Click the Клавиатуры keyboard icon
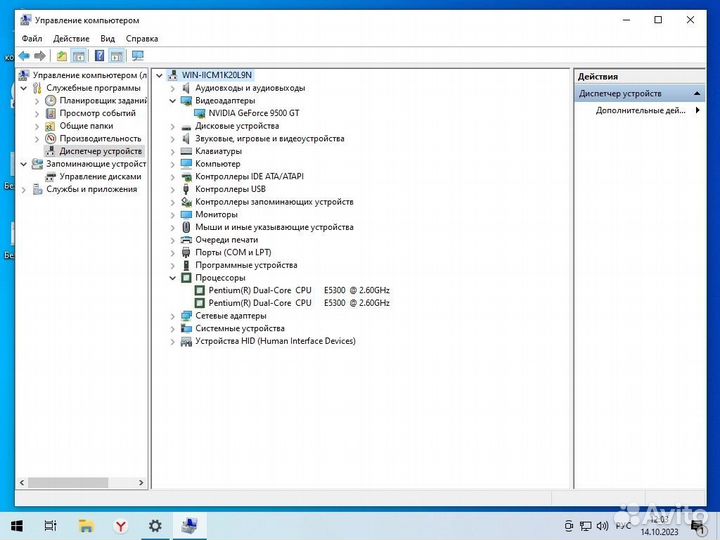 coord(186,151)
